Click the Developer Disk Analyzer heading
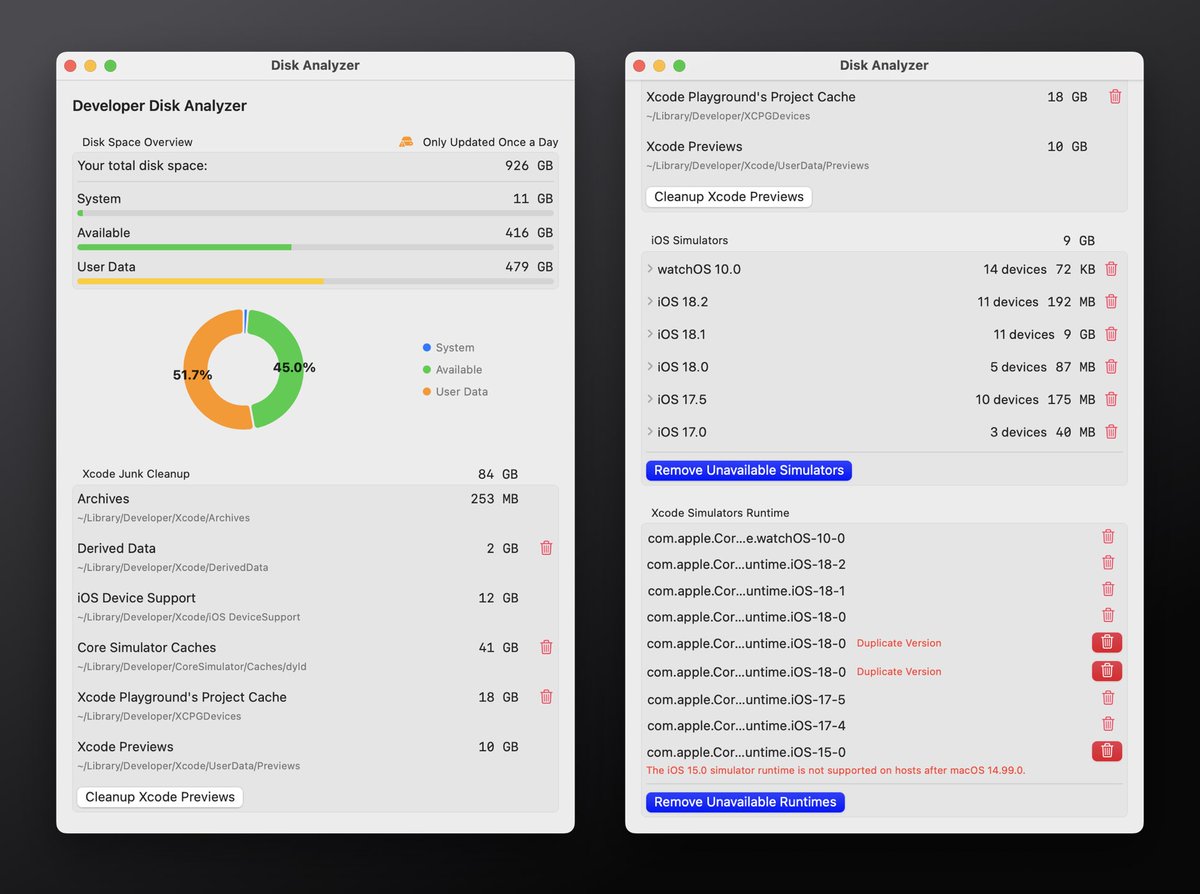 [160, 106]
